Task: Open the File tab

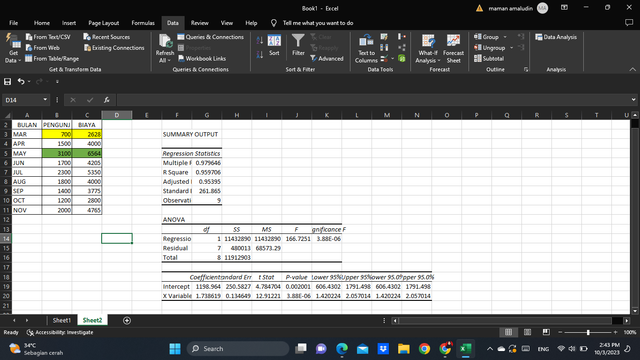Action: coord(13,23)
